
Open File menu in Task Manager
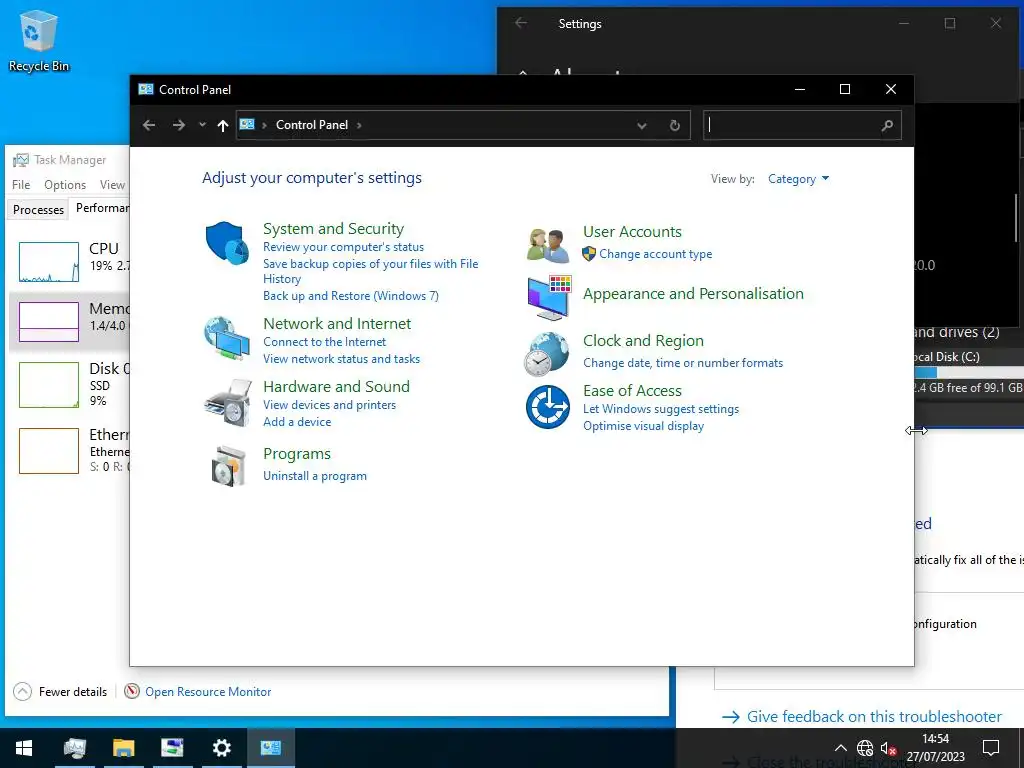tap(21, 185)
